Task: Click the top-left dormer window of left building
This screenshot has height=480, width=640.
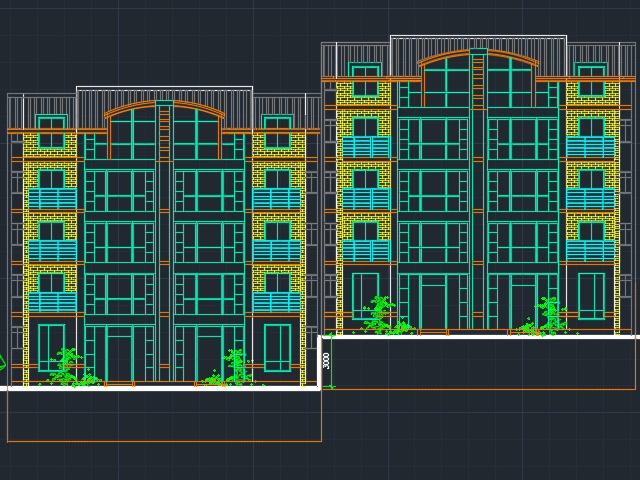Action: pos(51,131)
